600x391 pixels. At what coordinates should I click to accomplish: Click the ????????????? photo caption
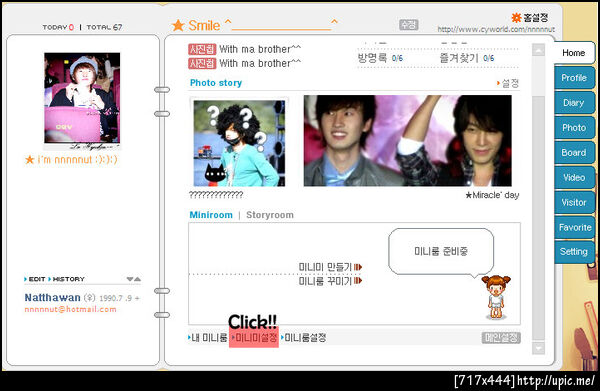[216, 195]
